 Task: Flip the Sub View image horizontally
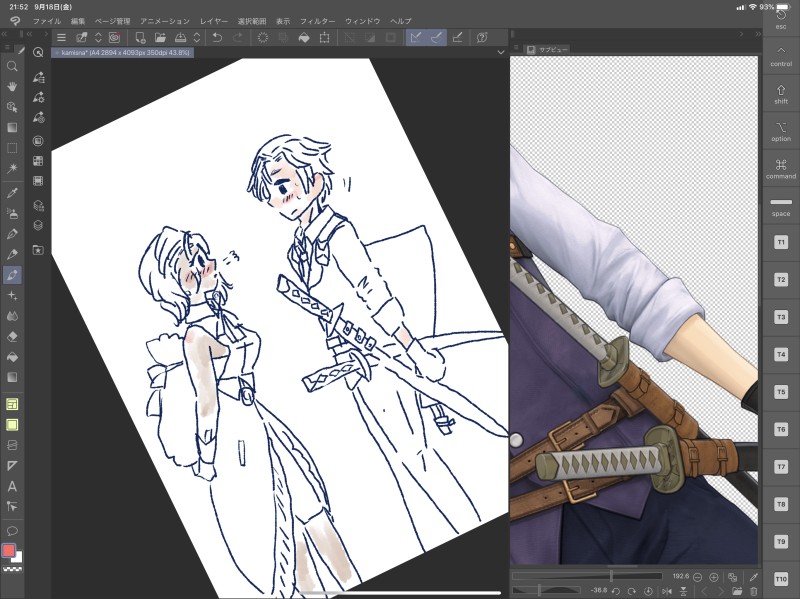click(x=667, y=591)
